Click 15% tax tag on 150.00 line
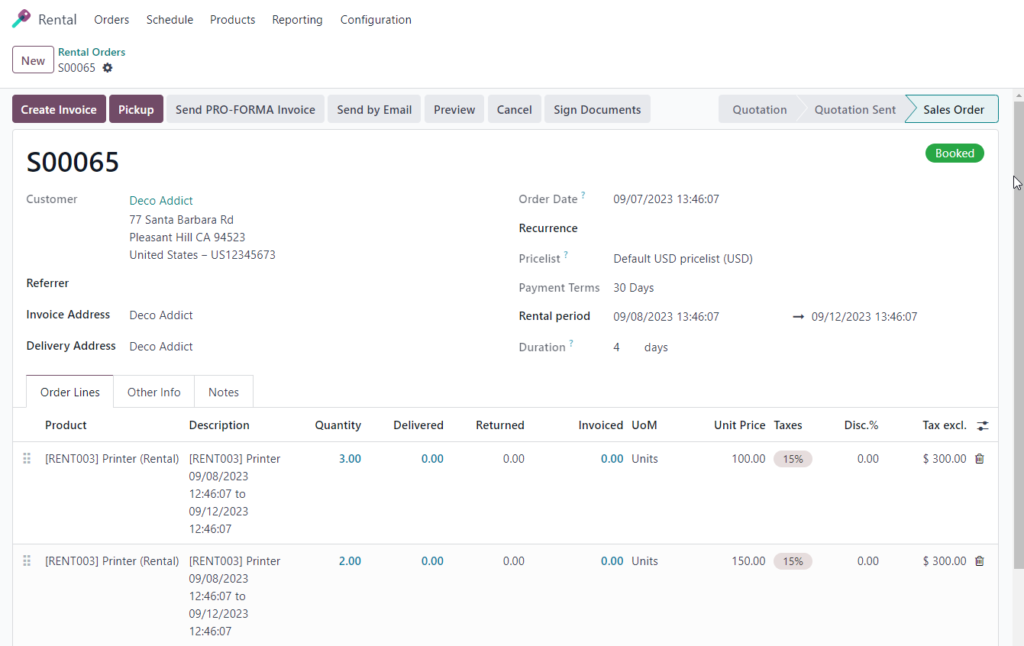1024x646 pixels. 793,561
